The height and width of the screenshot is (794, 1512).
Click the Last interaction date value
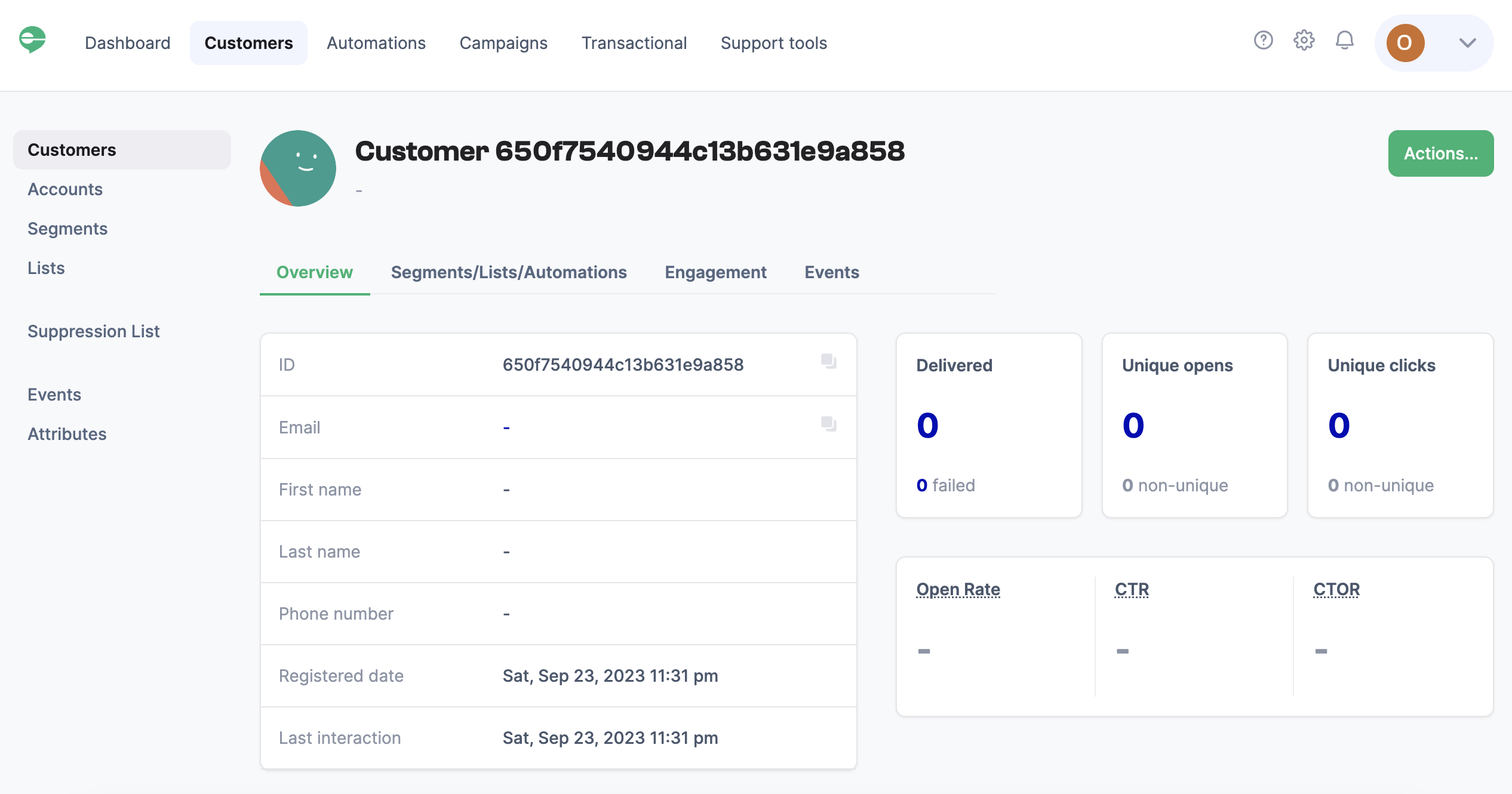pyautogui.click(x=610, y=738)
